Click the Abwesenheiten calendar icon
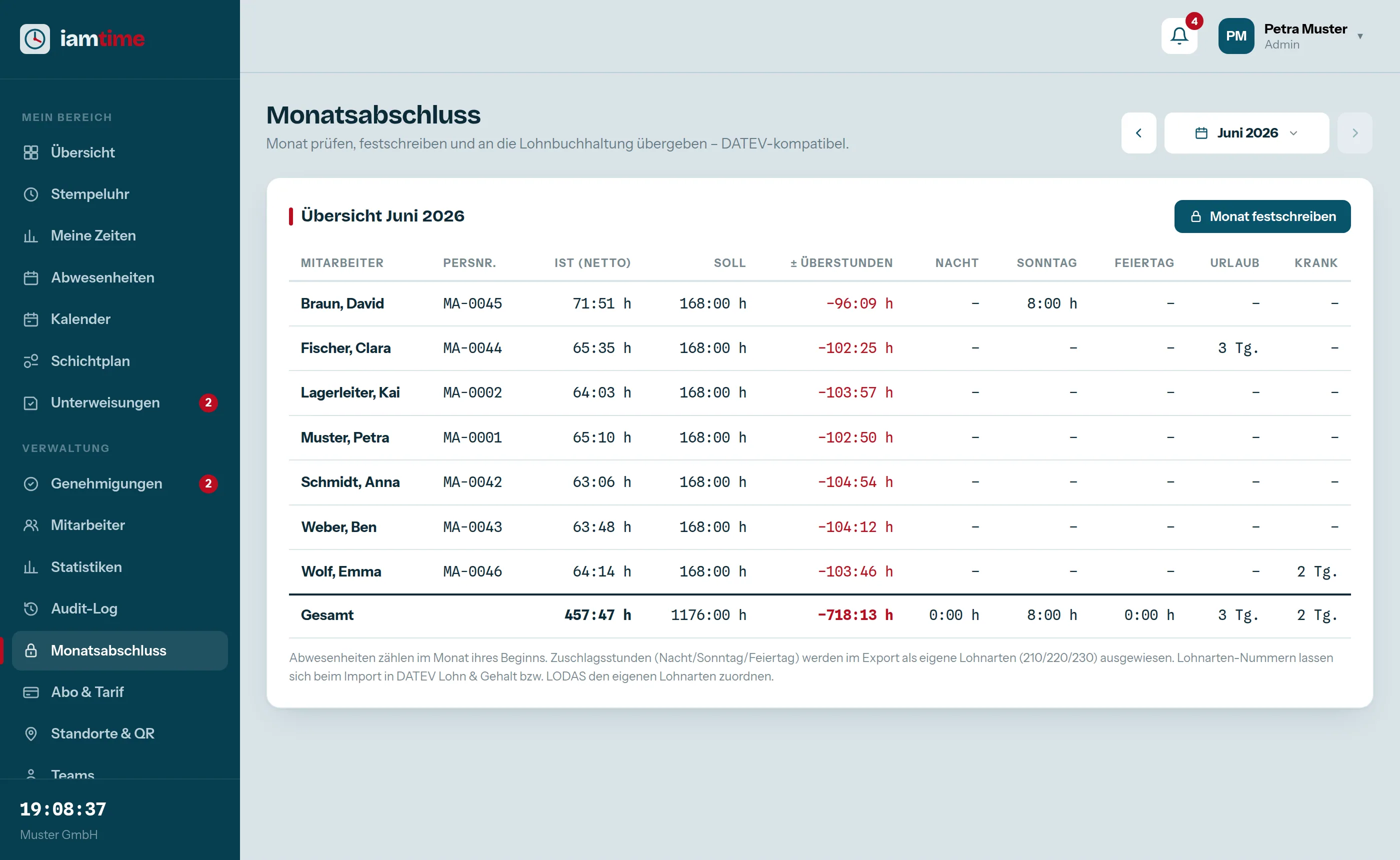Viewport: 1400px width, 860px height. pyautogui.click(x=30, y=277)
